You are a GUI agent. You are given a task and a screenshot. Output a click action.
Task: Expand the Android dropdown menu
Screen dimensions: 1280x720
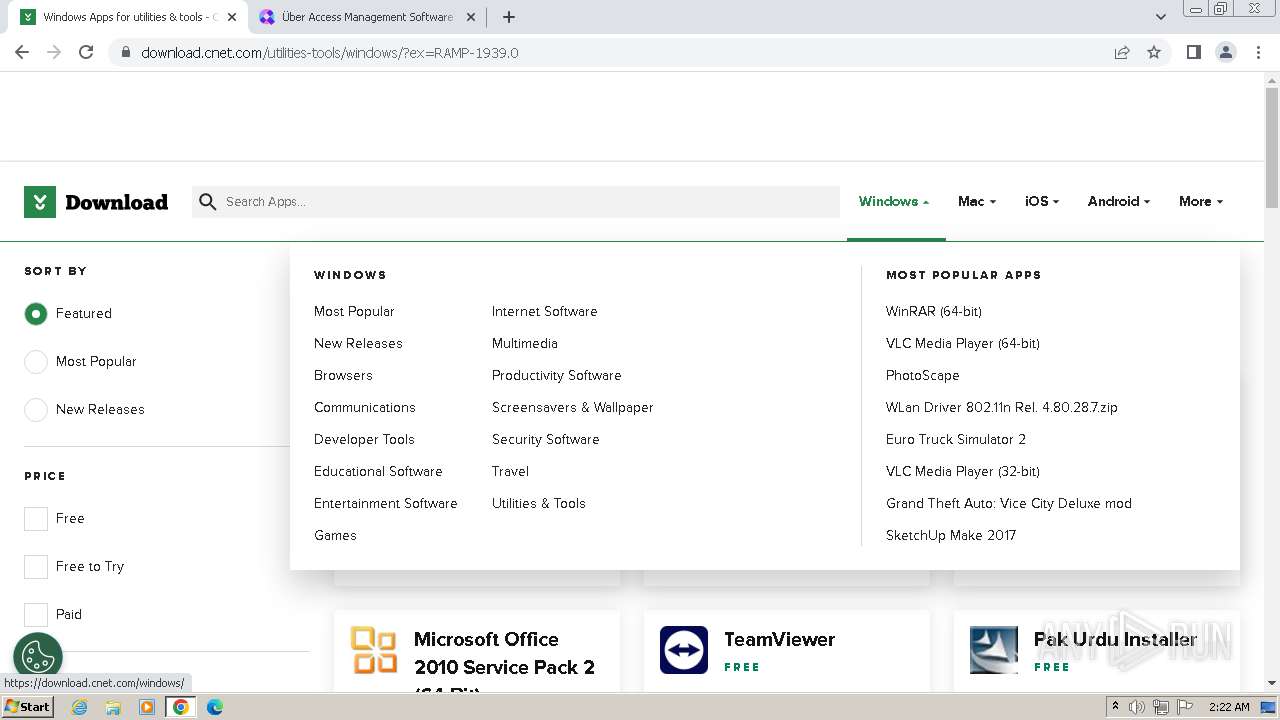pos(1119,201)
